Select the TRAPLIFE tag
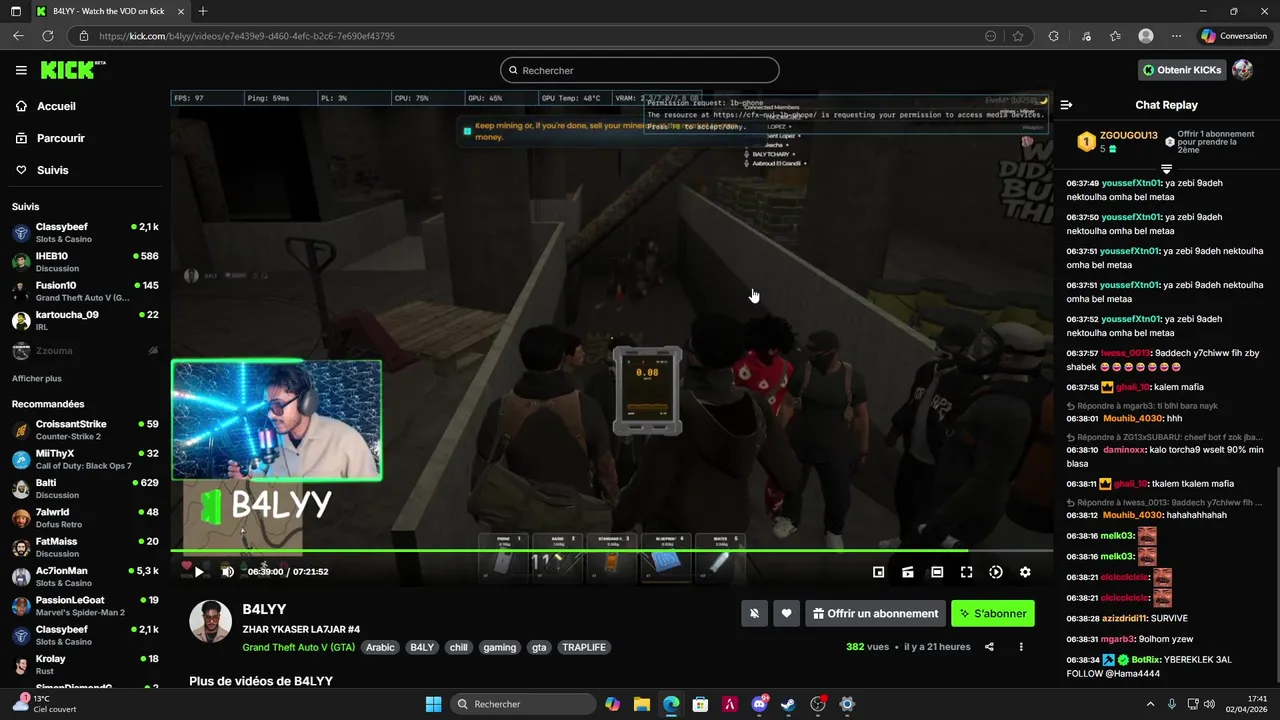1280x720 pixels. coord(584,647)
